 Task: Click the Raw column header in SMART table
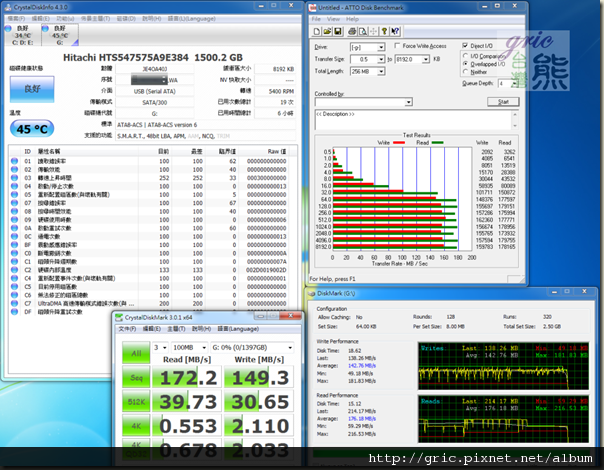coord(277,151)
